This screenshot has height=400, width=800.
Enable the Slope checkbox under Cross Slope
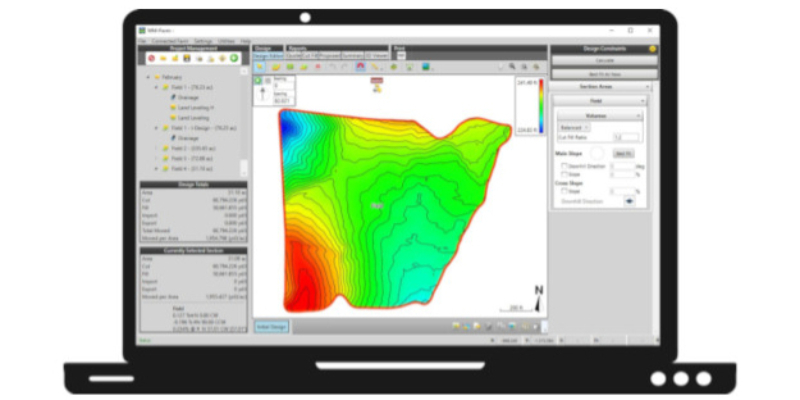point(564,191)
